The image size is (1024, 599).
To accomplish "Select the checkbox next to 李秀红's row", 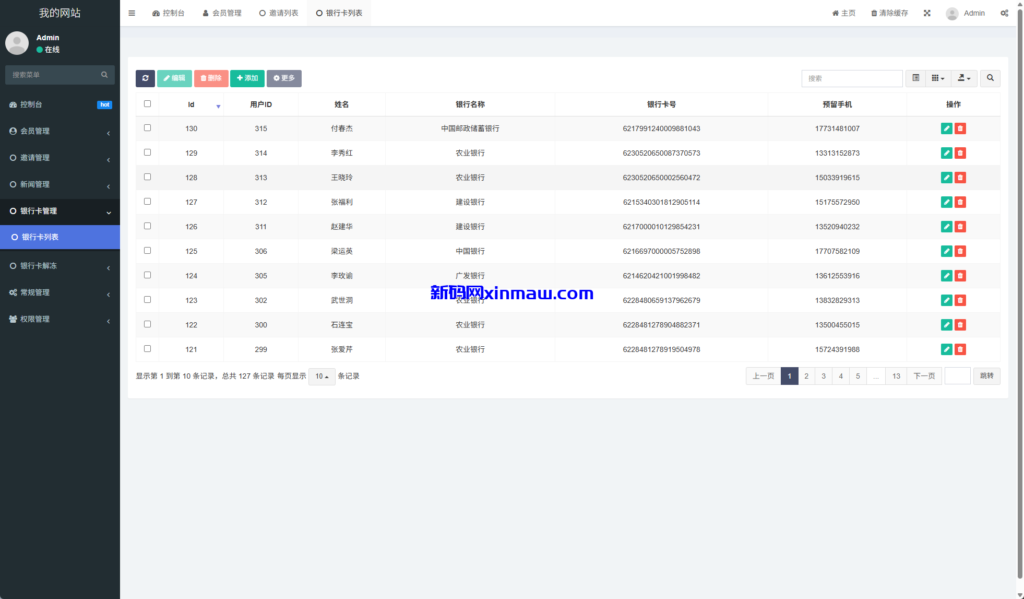I will coord(147,153).
